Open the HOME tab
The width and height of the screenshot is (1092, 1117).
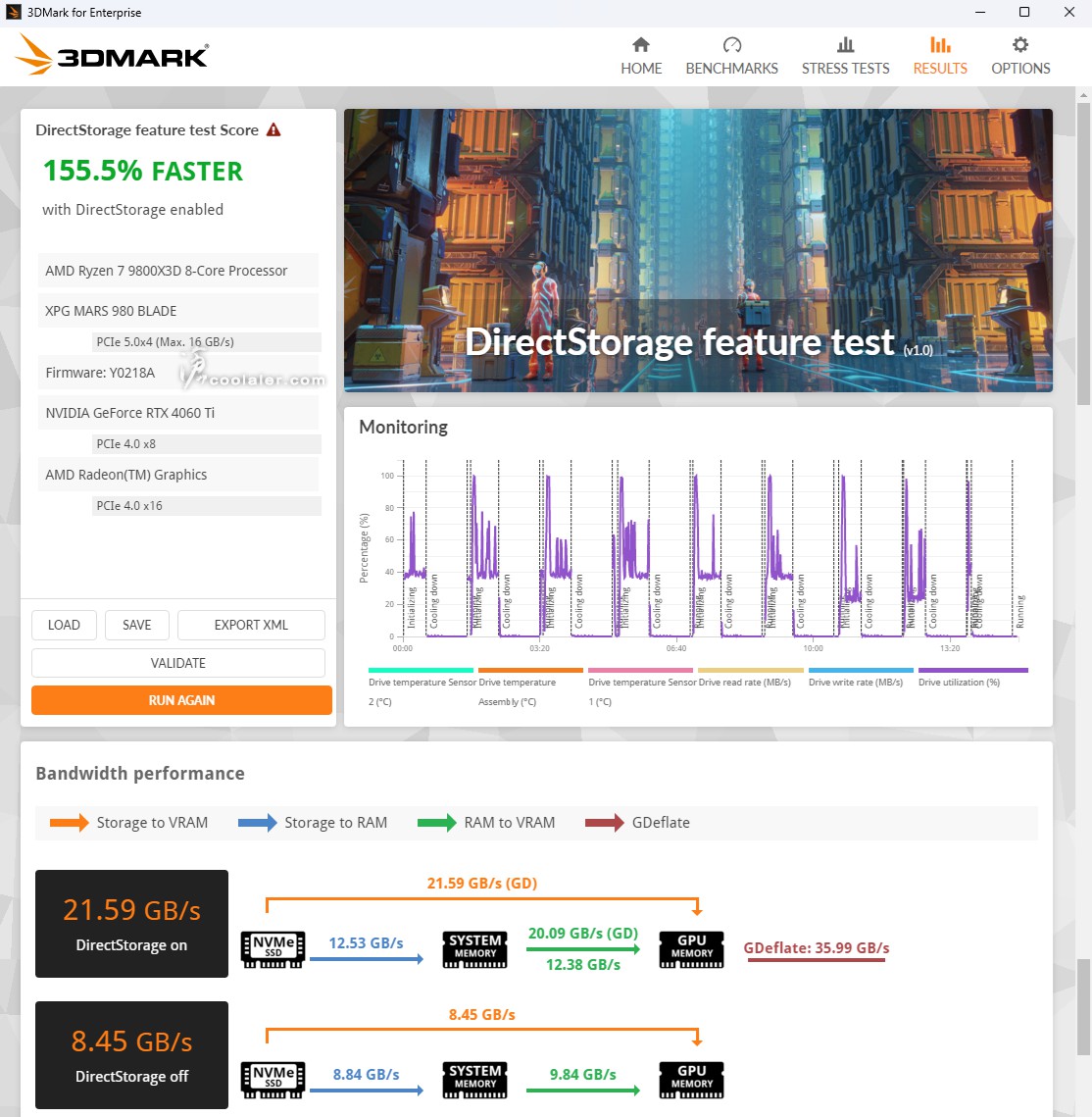pyautogui.click(x=641, y=56)
